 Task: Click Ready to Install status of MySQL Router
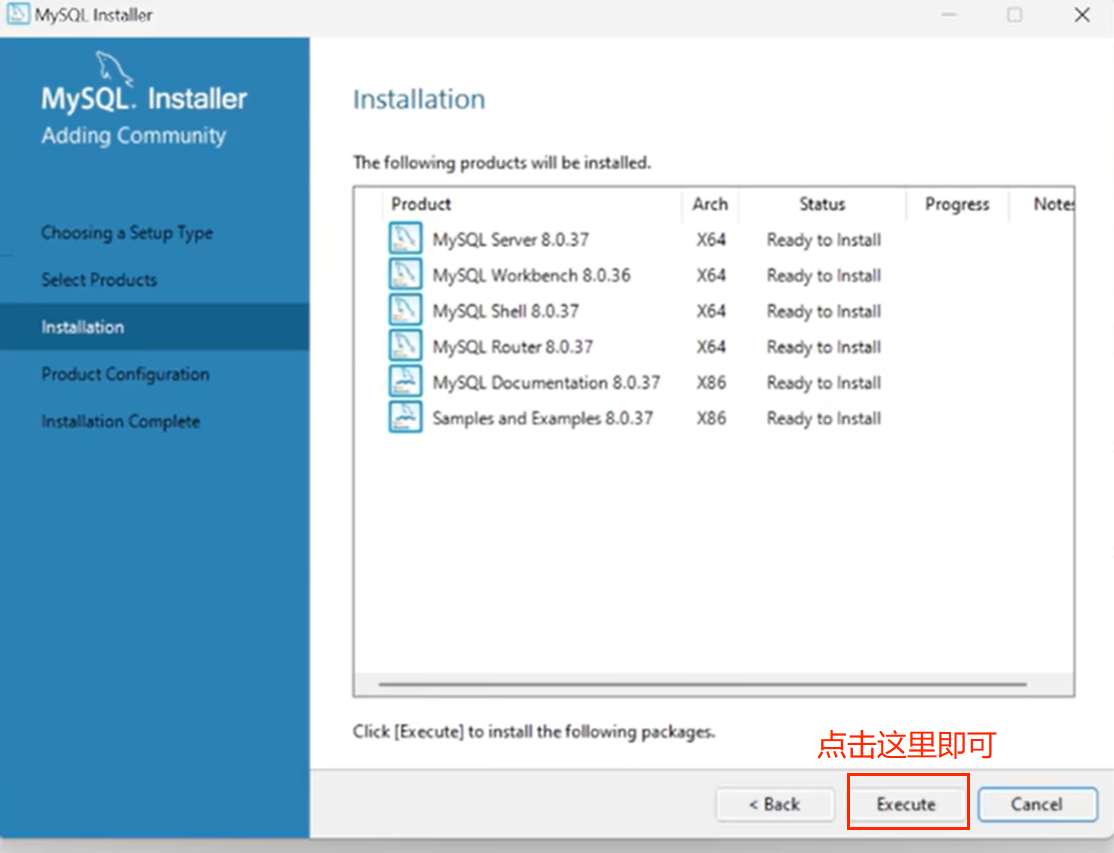[x=824, y=347]
